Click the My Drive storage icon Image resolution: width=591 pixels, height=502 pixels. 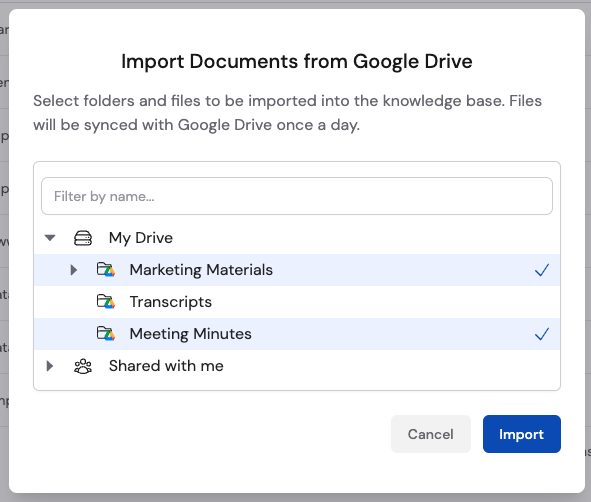click(x=83, y=238)
